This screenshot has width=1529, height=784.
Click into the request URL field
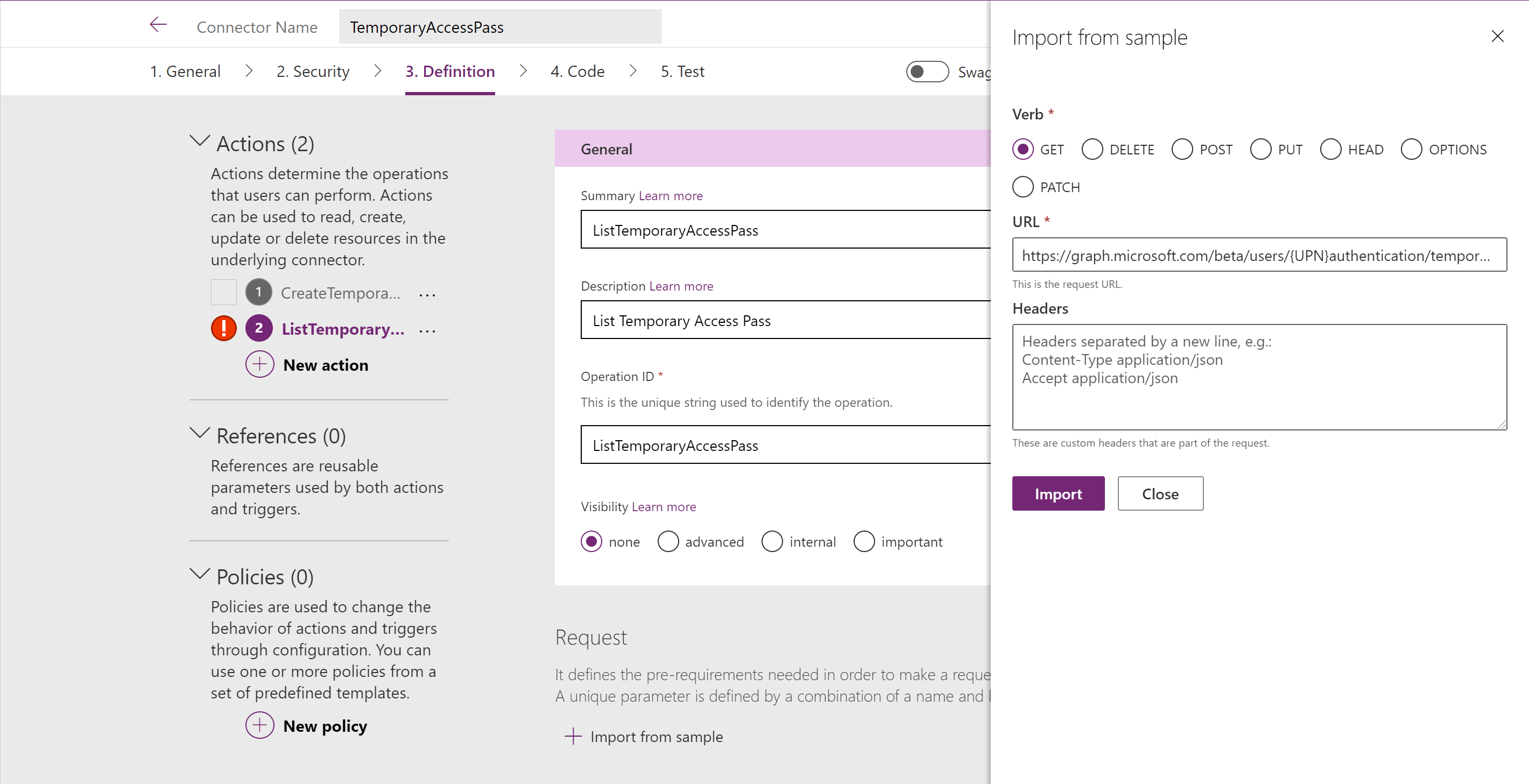tap(1259, 255)
